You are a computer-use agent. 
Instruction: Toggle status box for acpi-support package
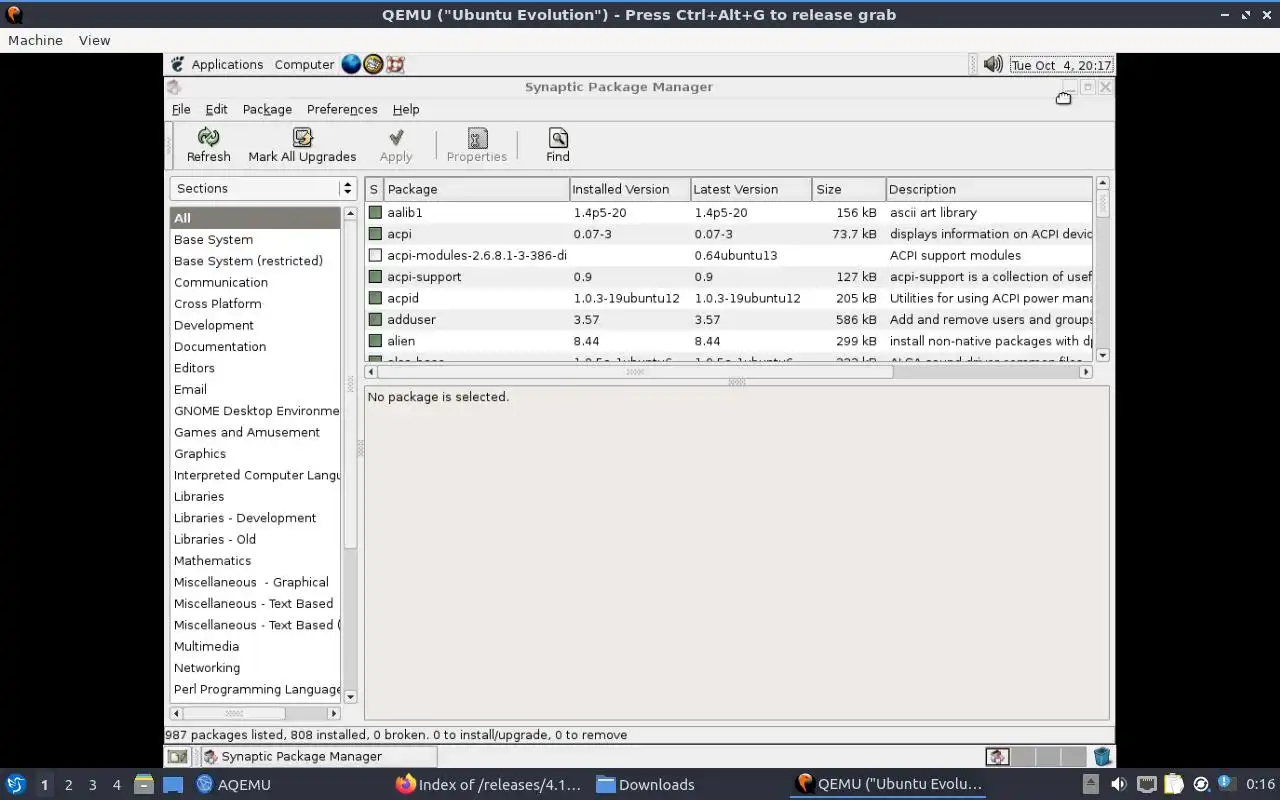click(375, 277)
